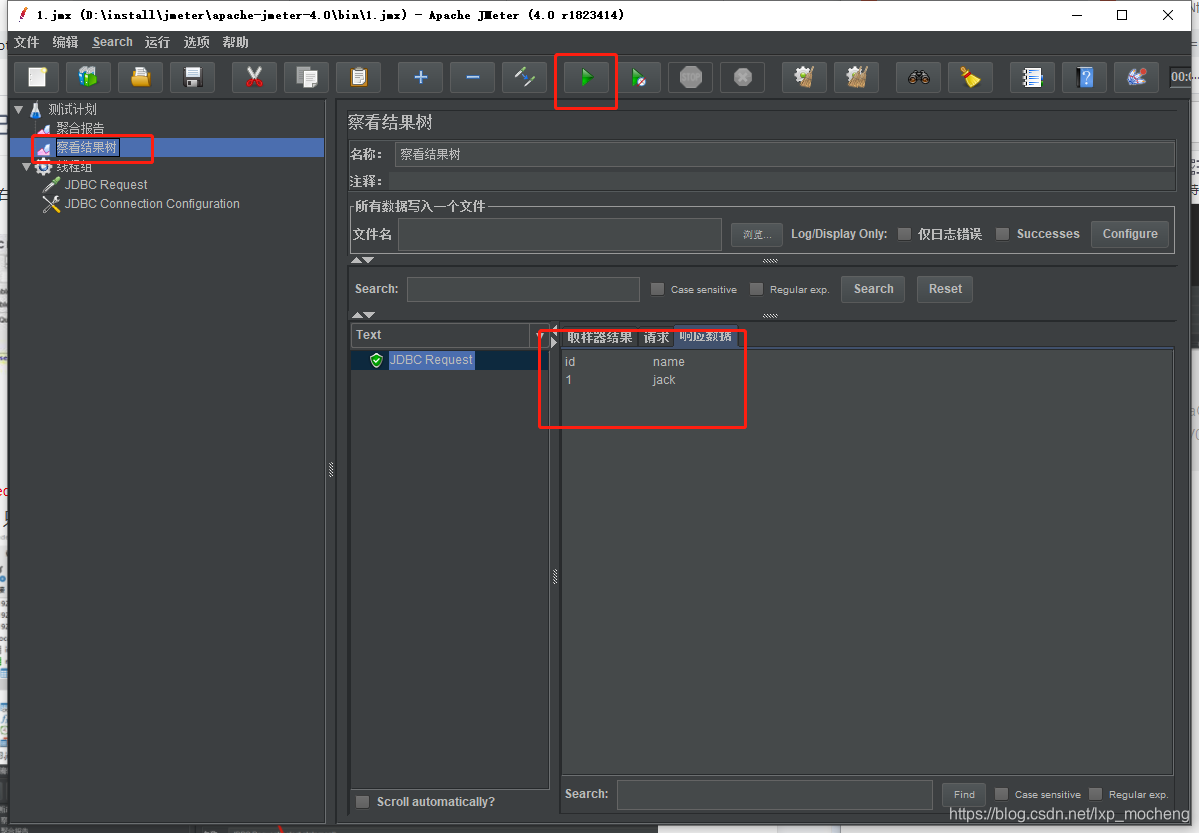Clear all results with double broom icon
The height and width of the screenshot is (833, 1199).
coord(856,77)
